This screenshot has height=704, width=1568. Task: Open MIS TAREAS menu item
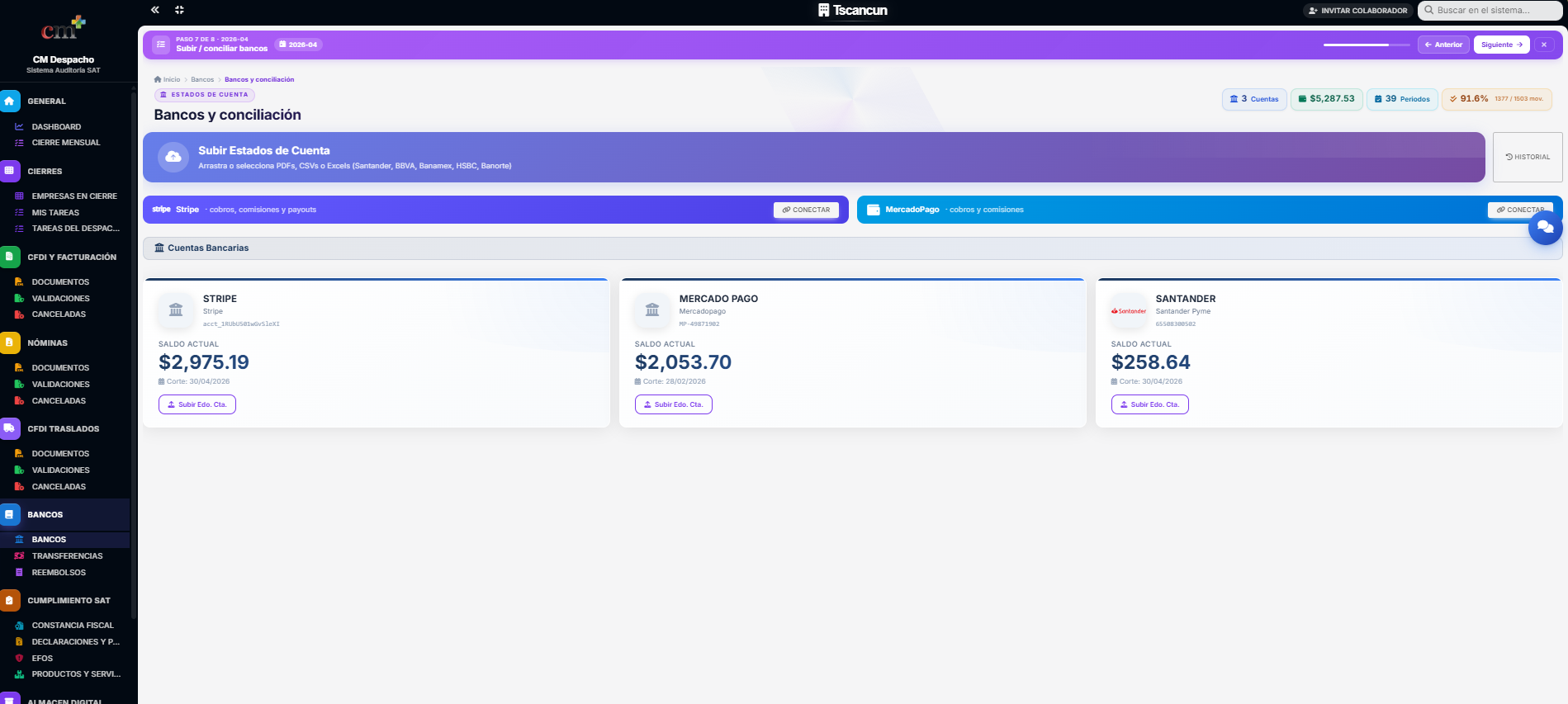55,212
